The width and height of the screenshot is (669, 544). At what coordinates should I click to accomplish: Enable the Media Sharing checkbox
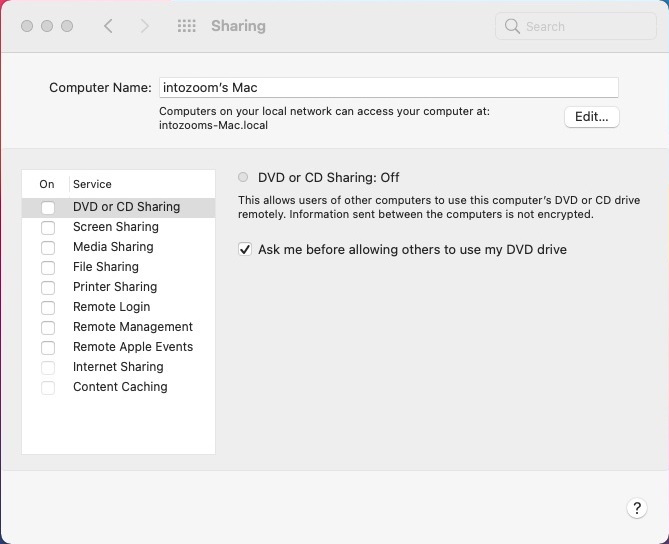[x=48, y=247]
